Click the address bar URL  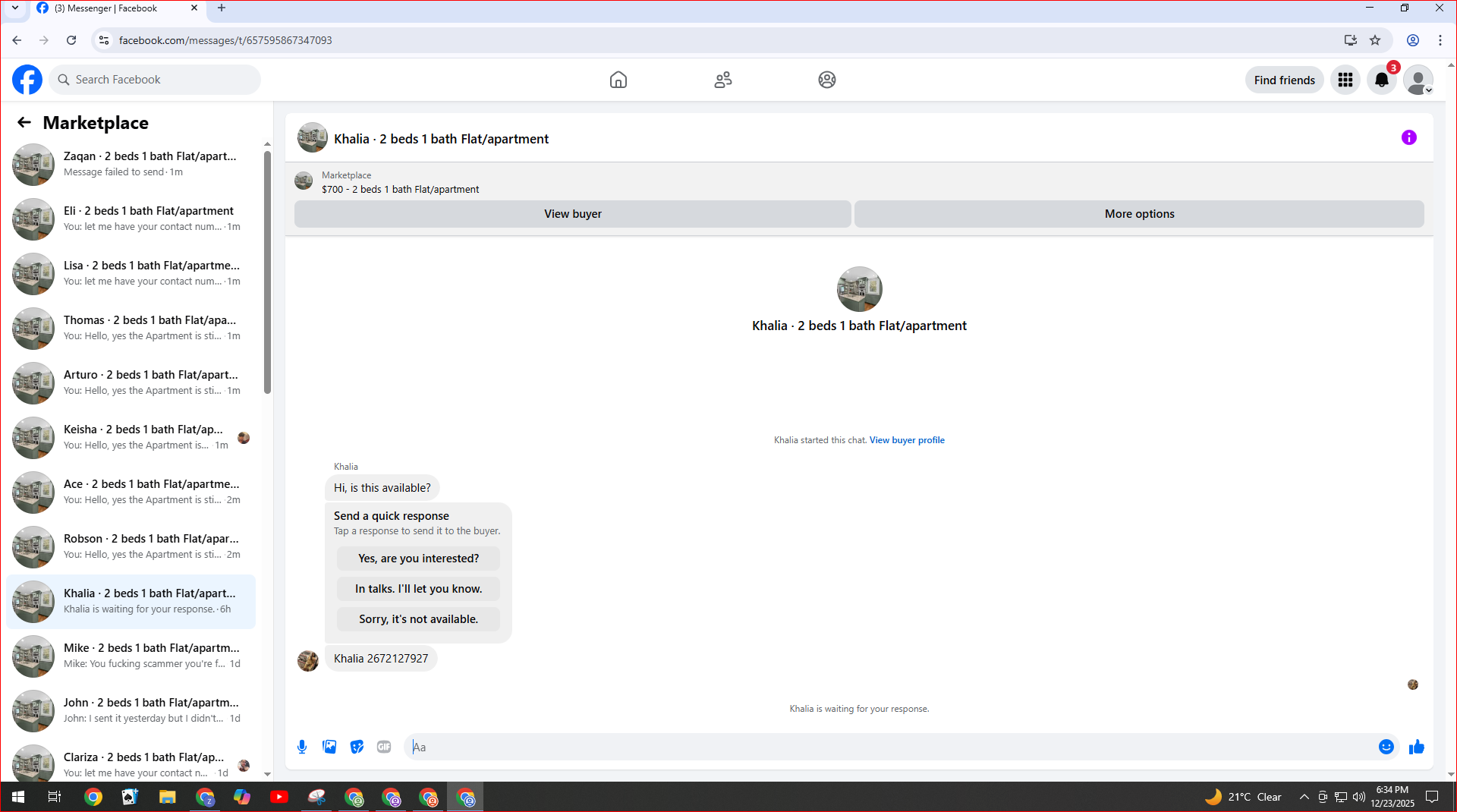[x=225, y=40]
